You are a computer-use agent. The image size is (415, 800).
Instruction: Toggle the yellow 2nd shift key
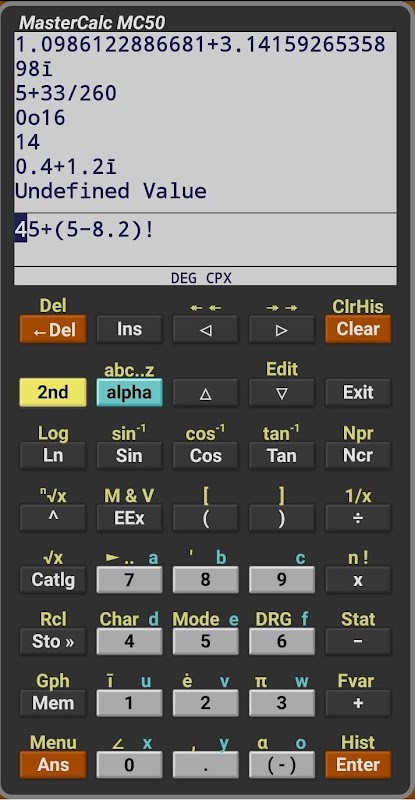(53, 393)
